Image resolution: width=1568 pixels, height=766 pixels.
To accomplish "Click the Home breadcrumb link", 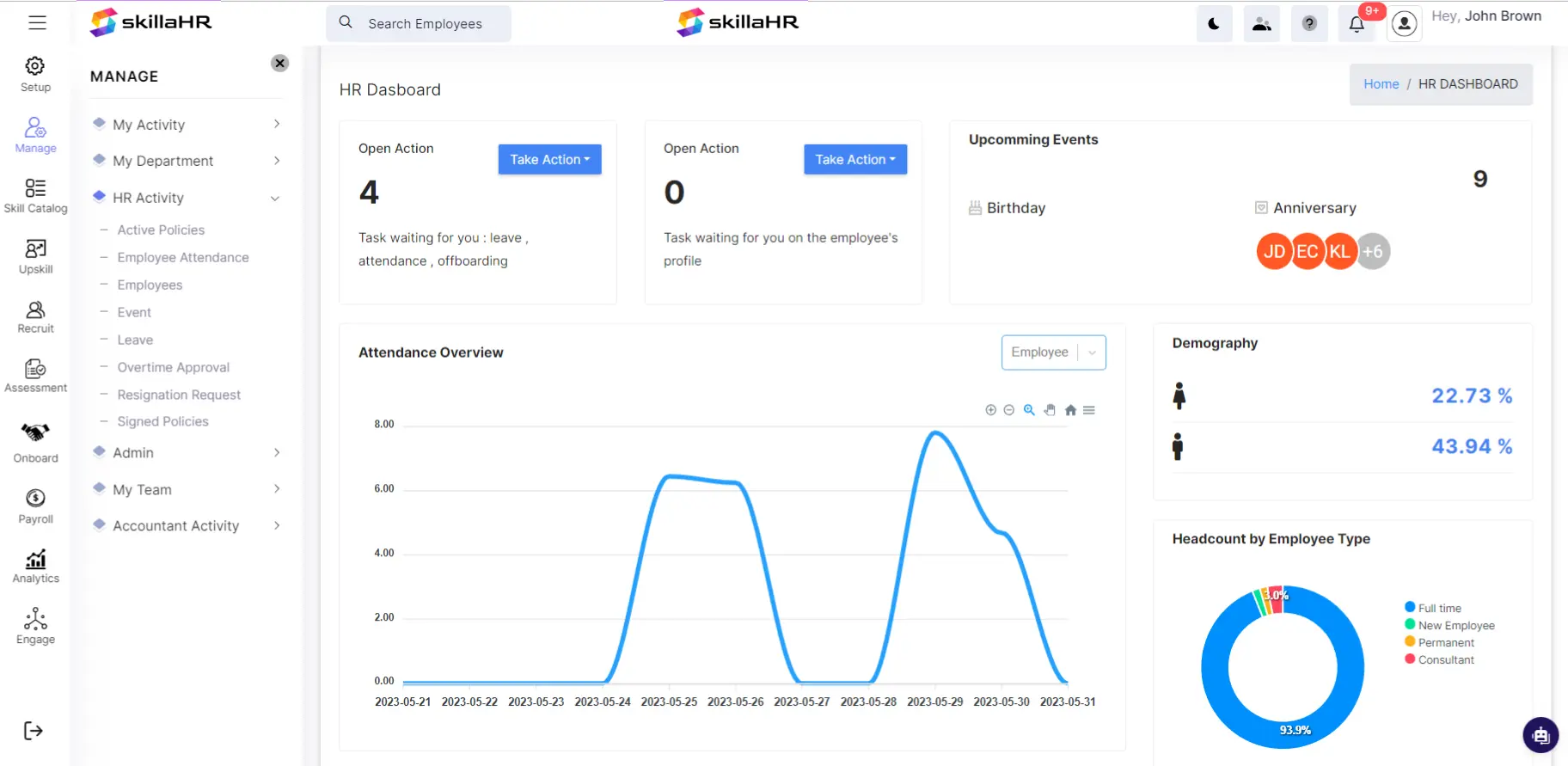I will [x=1381, y=84].
